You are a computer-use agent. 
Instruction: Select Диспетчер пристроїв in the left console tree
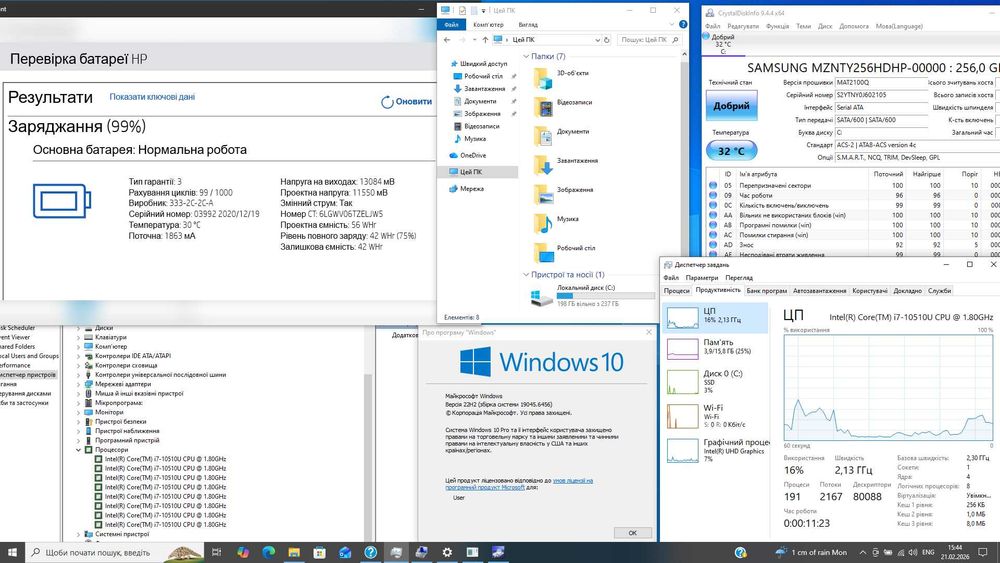click(x=27, y=375)
